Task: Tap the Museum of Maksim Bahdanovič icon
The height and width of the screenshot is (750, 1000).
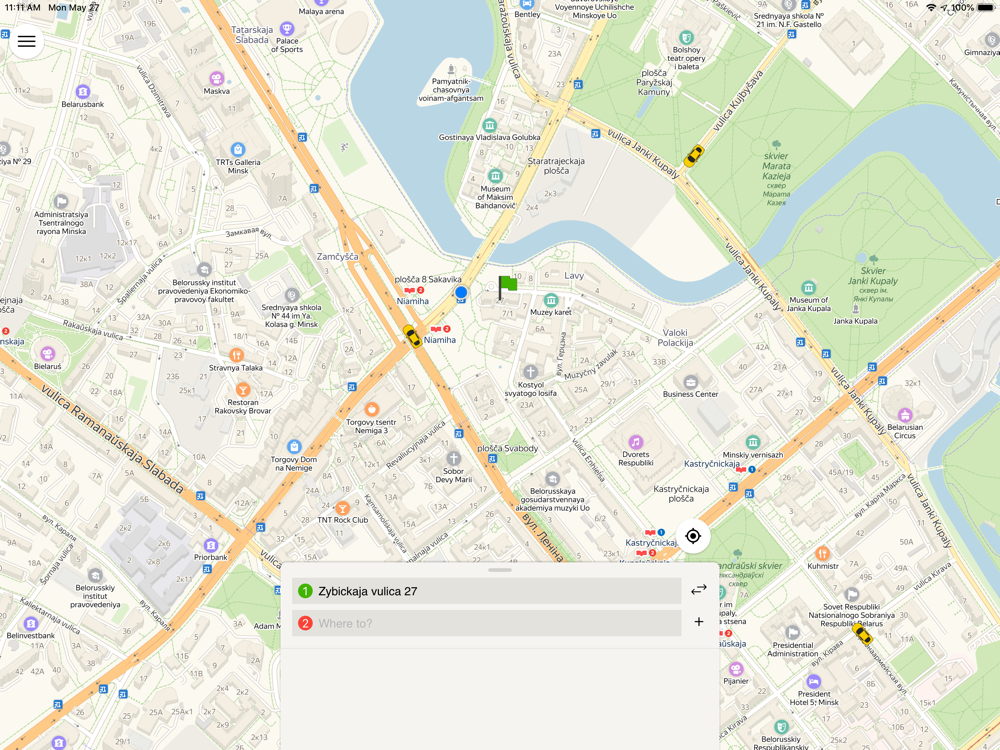Action: click(495, 175)
